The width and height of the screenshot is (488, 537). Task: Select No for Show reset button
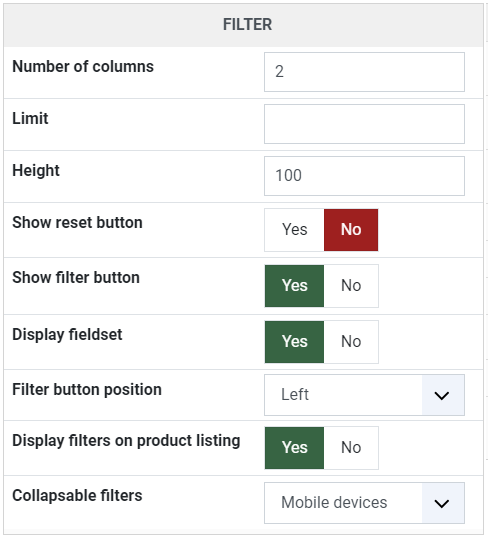click(x=351, y=230)
